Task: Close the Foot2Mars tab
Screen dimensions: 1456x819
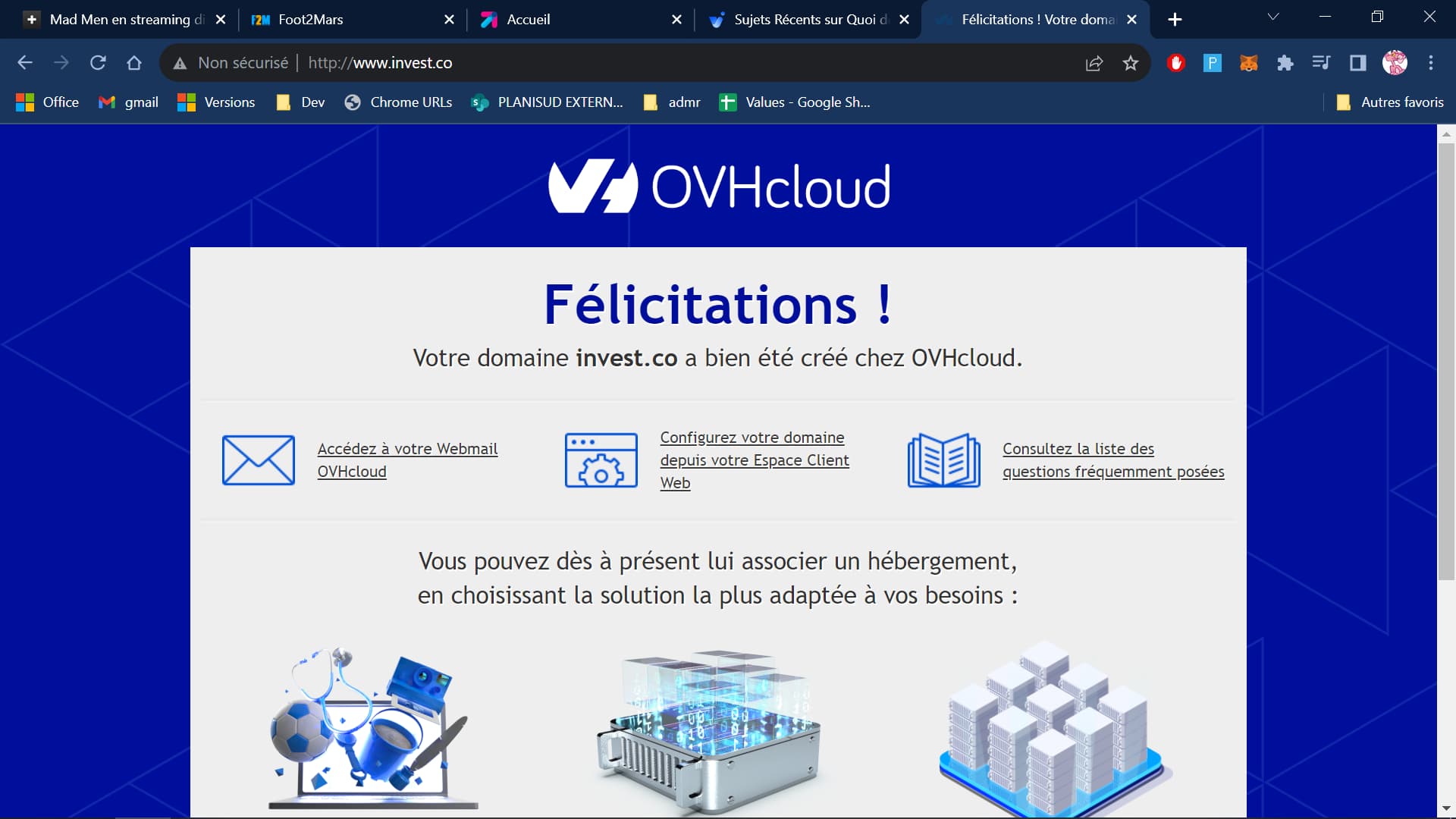Action: pos(449,20)
